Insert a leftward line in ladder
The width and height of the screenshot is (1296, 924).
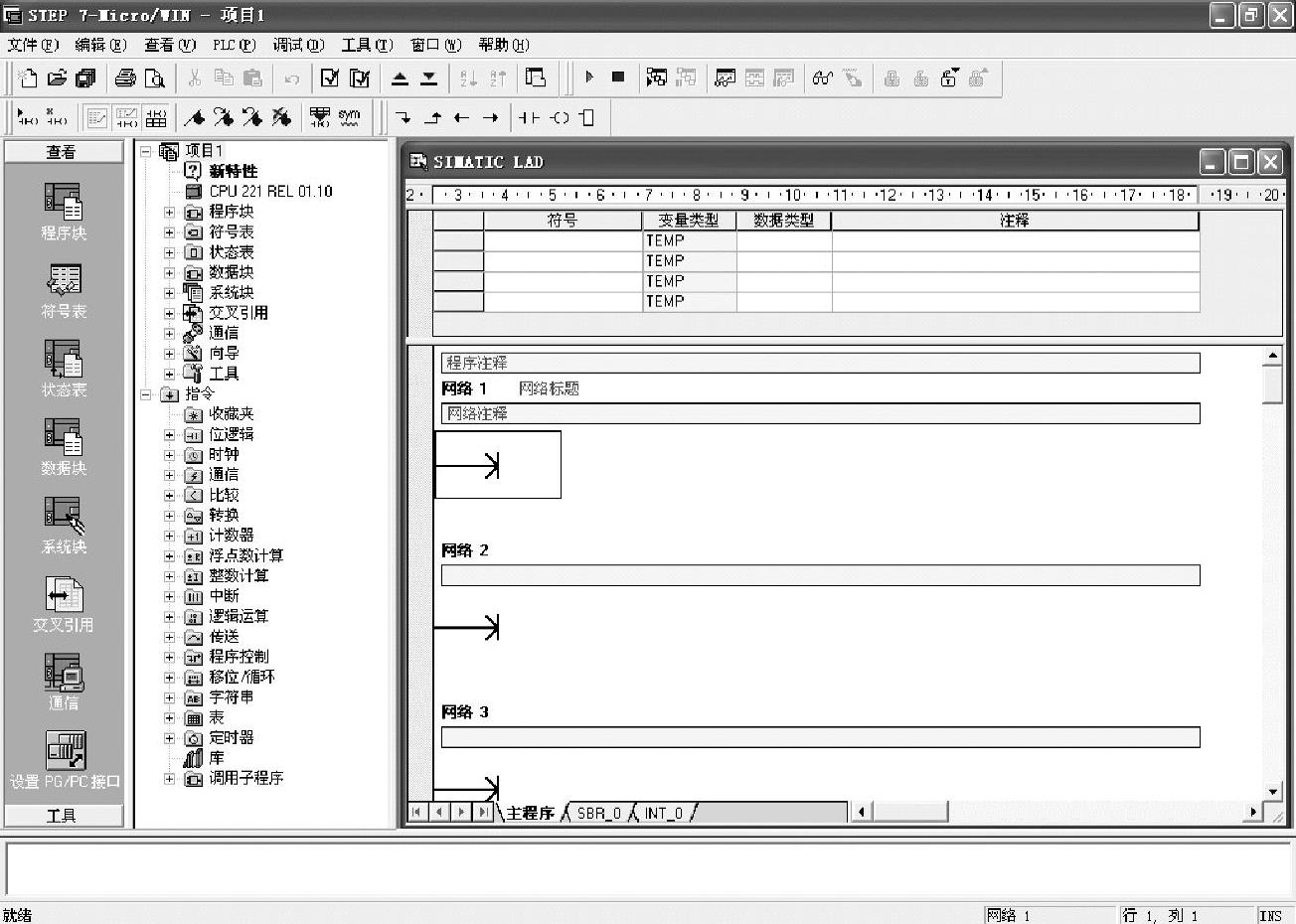[461, 117]
